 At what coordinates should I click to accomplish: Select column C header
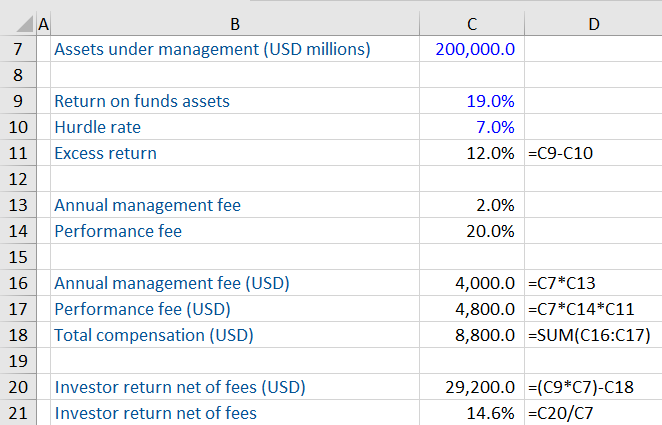(x=471, y=21)
